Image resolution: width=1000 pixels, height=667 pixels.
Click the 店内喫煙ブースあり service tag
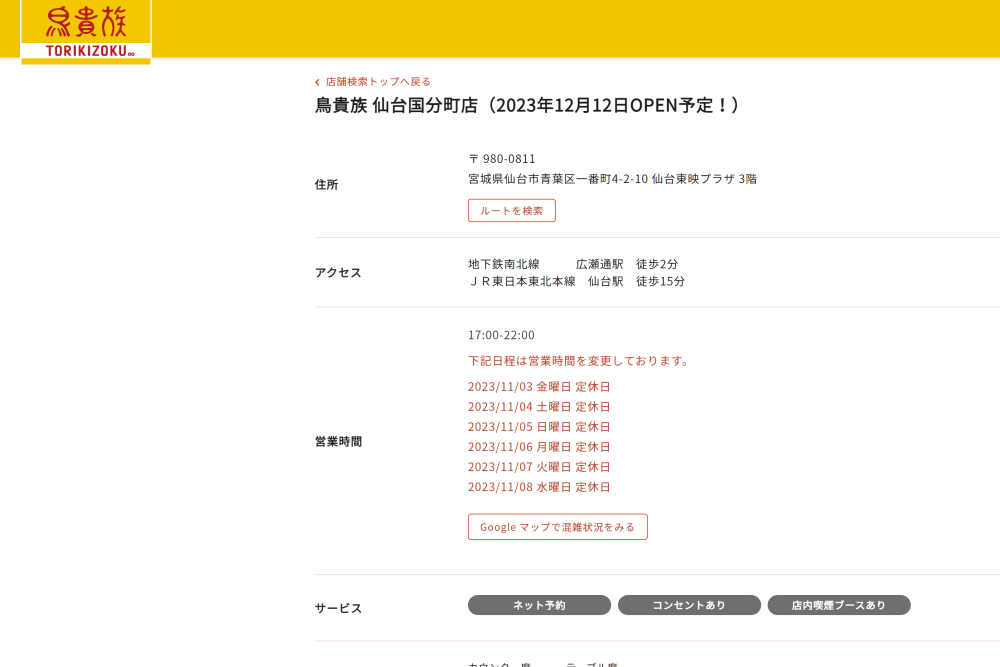tap(839, 605)
